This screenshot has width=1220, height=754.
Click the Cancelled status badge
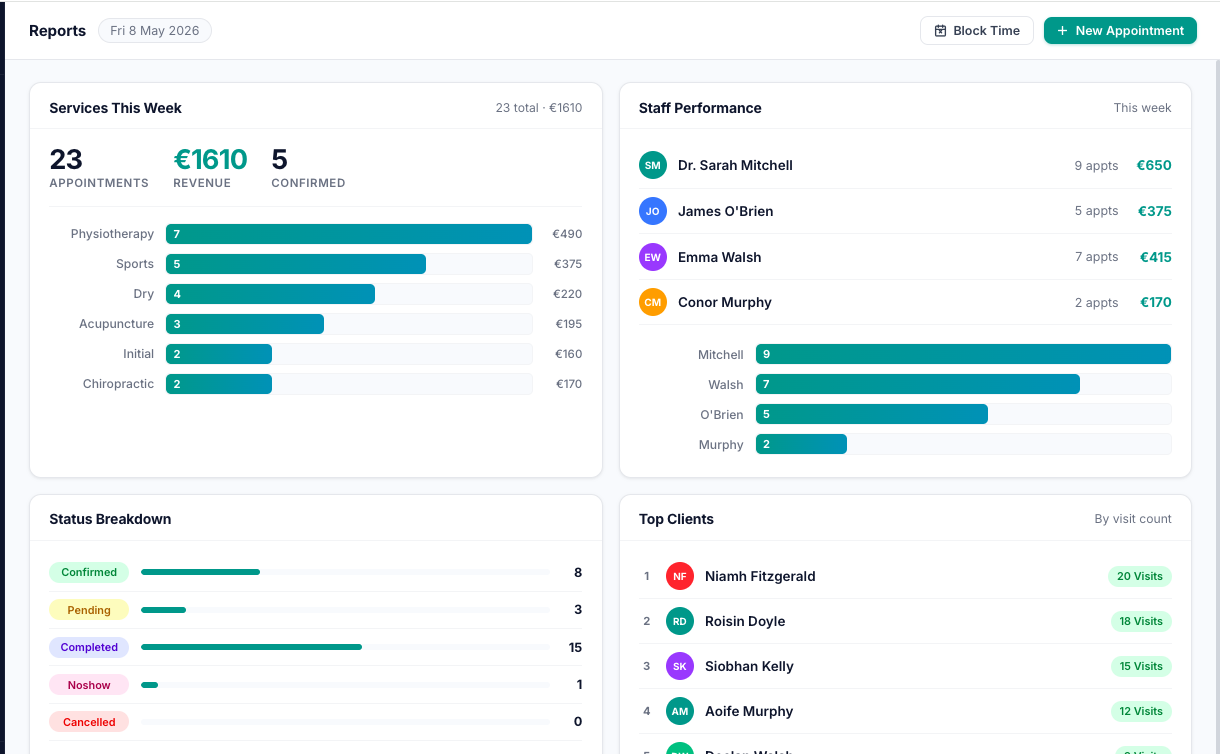89,722
